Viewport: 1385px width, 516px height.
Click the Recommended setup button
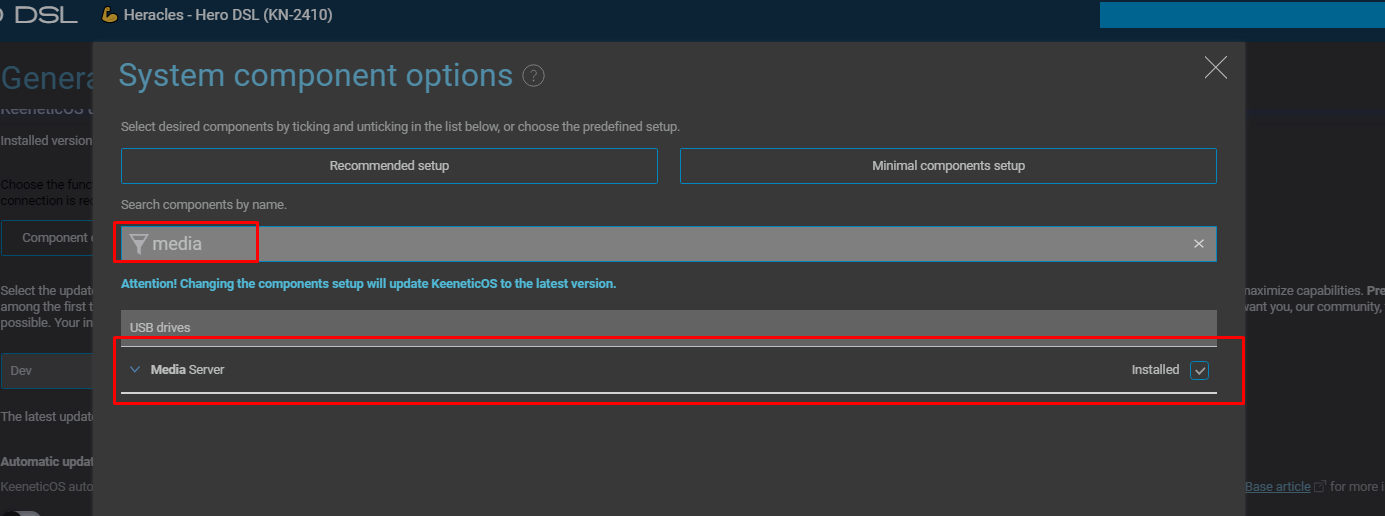pyautogui.click(x=389, y=166)
